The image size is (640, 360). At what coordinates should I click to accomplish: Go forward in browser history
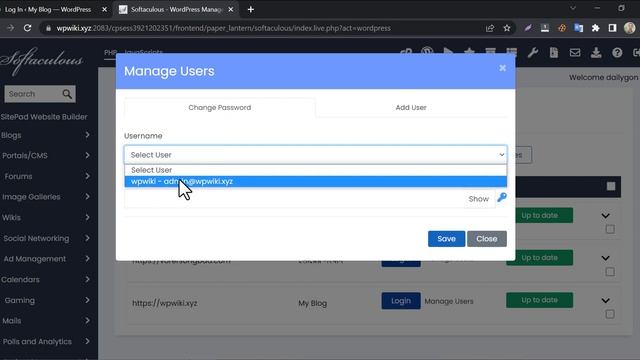(11, 28)
